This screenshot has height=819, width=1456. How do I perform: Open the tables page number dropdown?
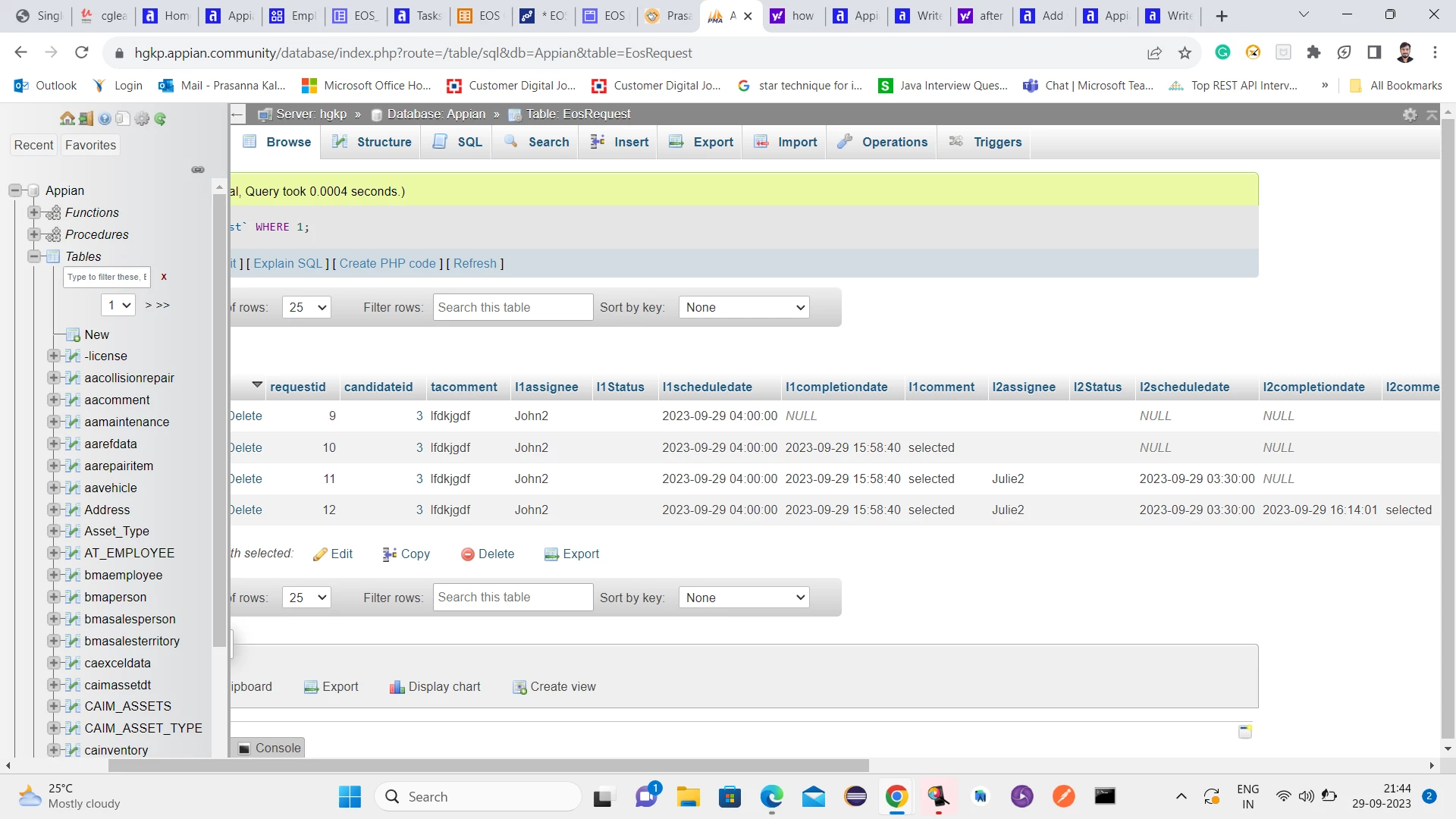pyautogui.click(x=118, y=305)
